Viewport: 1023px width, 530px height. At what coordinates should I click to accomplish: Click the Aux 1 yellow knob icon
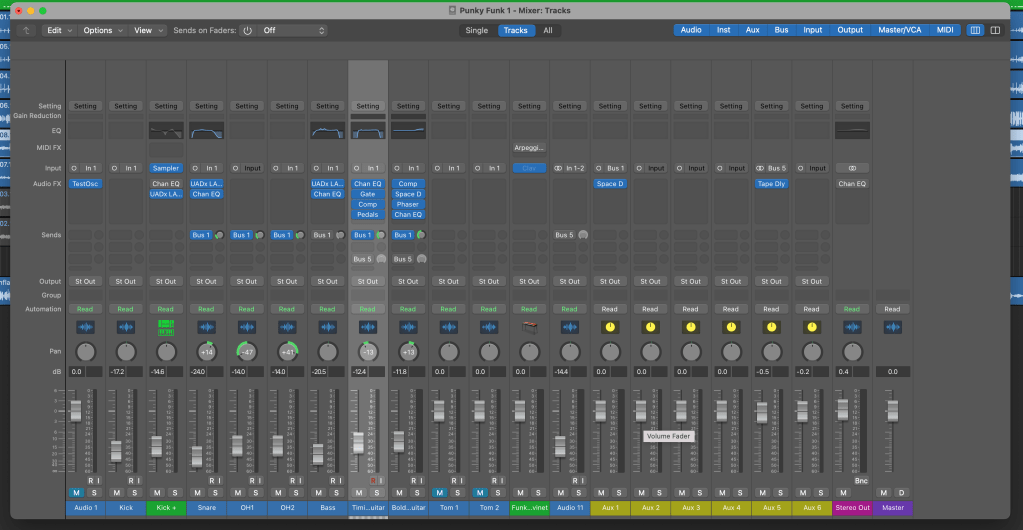pos(610,327)
